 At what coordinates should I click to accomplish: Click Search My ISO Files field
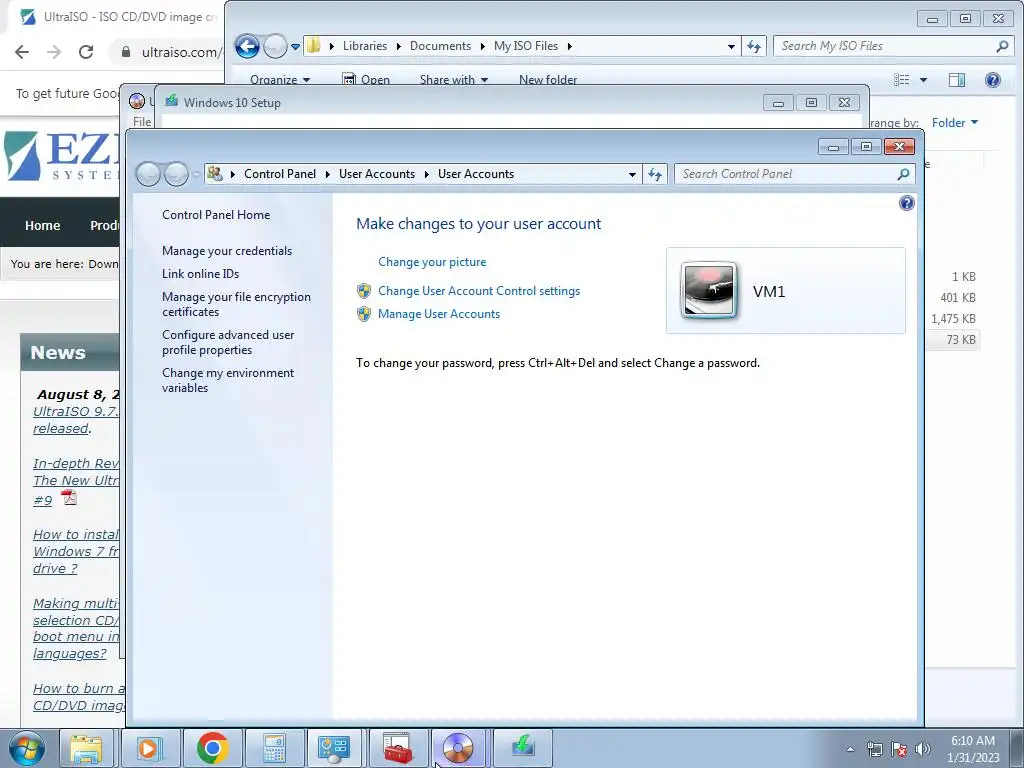(x=884, y=46)
